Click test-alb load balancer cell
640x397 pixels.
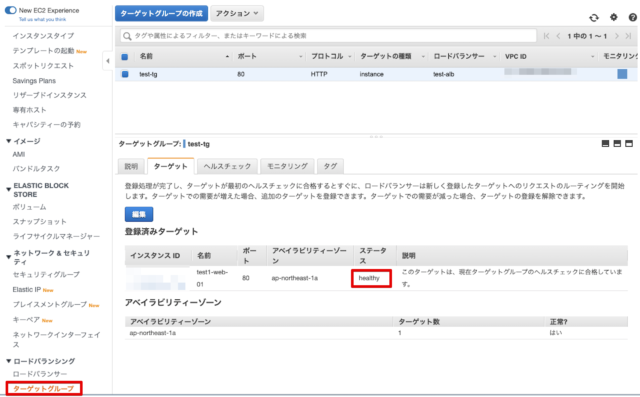444,74
